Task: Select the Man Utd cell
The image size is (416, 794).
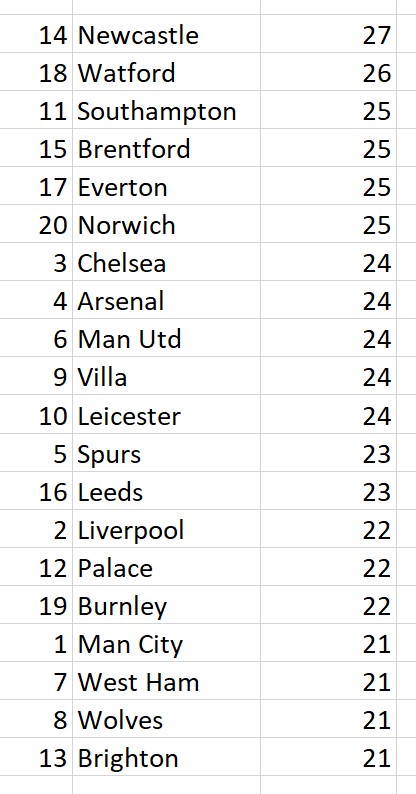Action: (x=167, y=338)
